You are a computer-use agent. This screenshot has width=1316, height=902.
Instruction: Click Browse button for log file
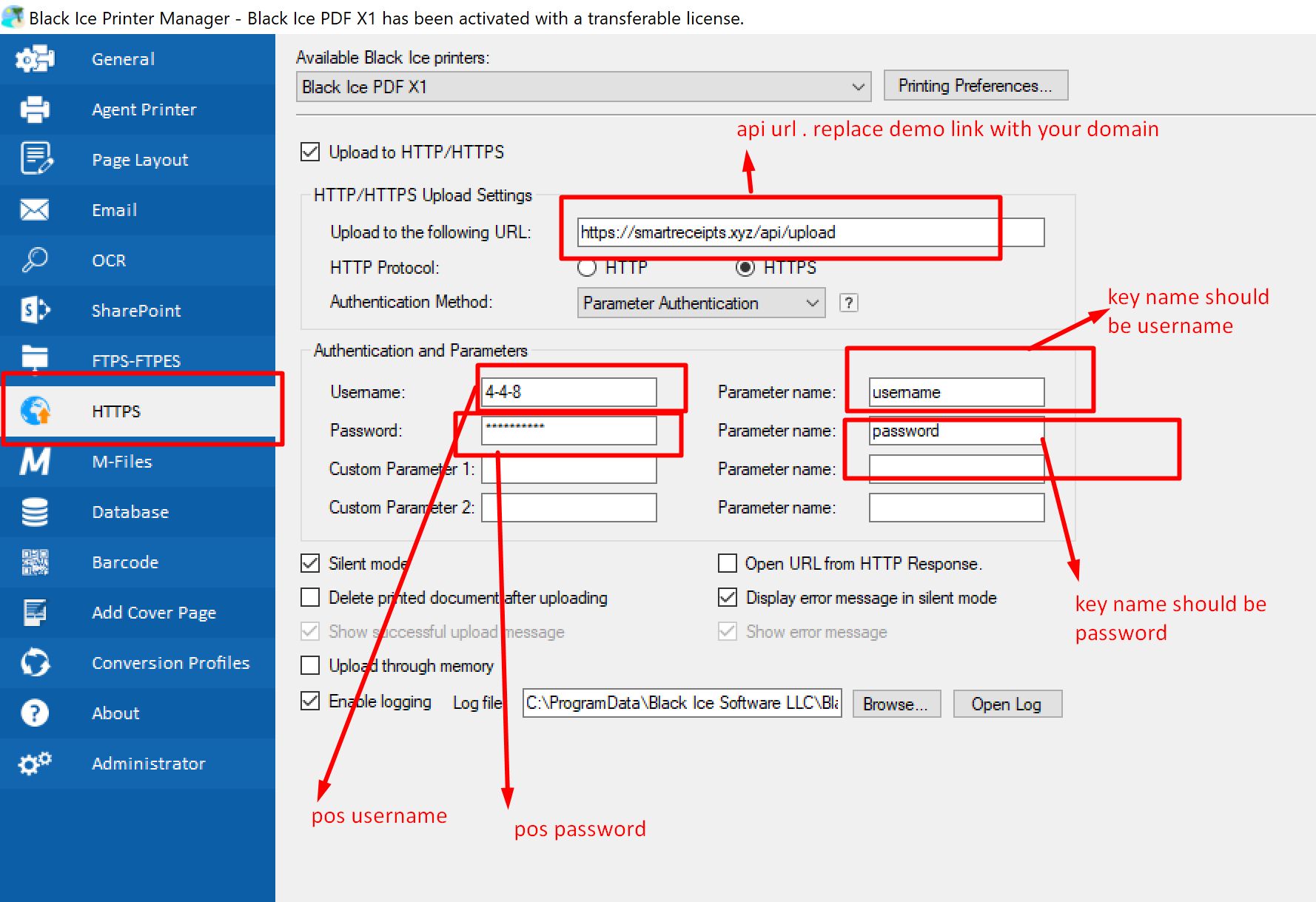point(896,704)
